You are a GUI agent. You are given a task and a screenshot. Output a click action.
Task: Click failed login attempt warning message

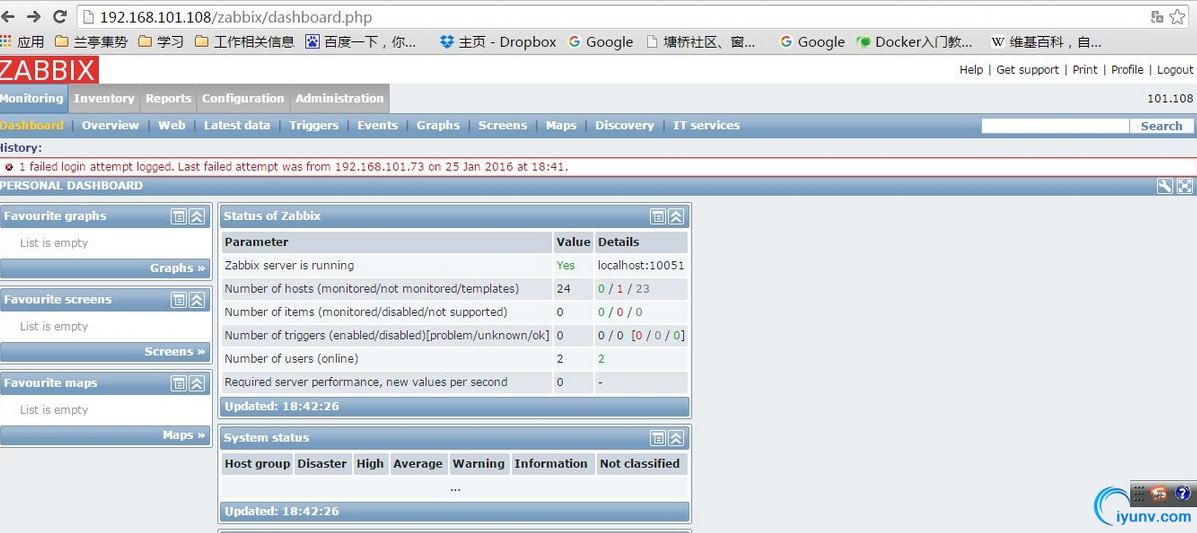tap(294, 166)
